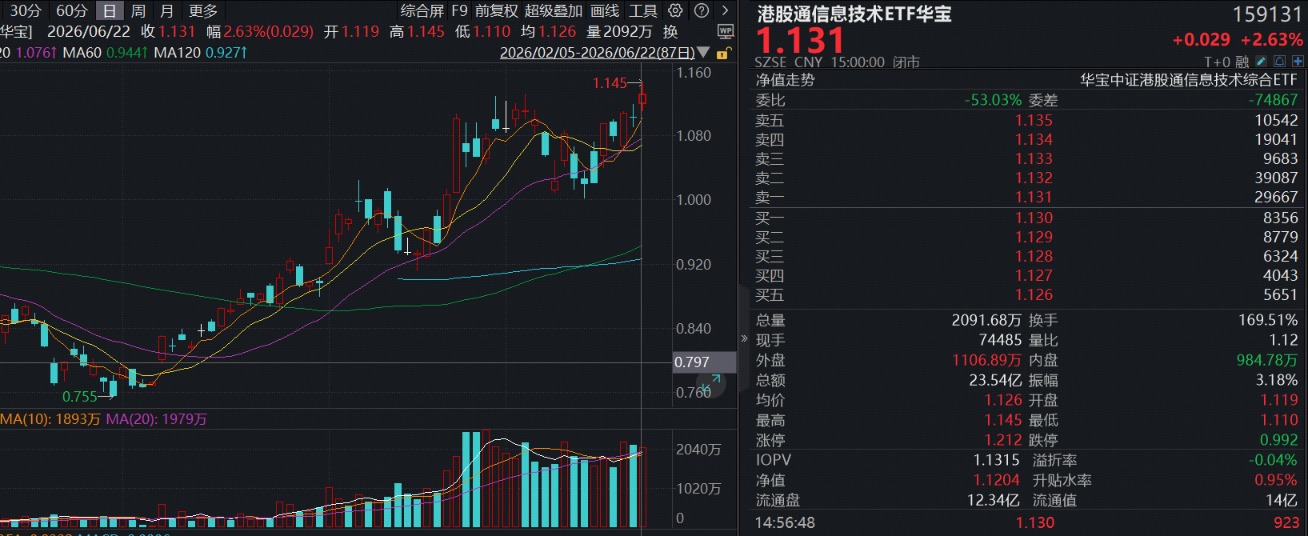Image resolution: width=1308 pixels, height=536 pixels.
Task: Click the 华宝中证港股通信息技术综合ETF fund name
Action: pos(1189,80)
